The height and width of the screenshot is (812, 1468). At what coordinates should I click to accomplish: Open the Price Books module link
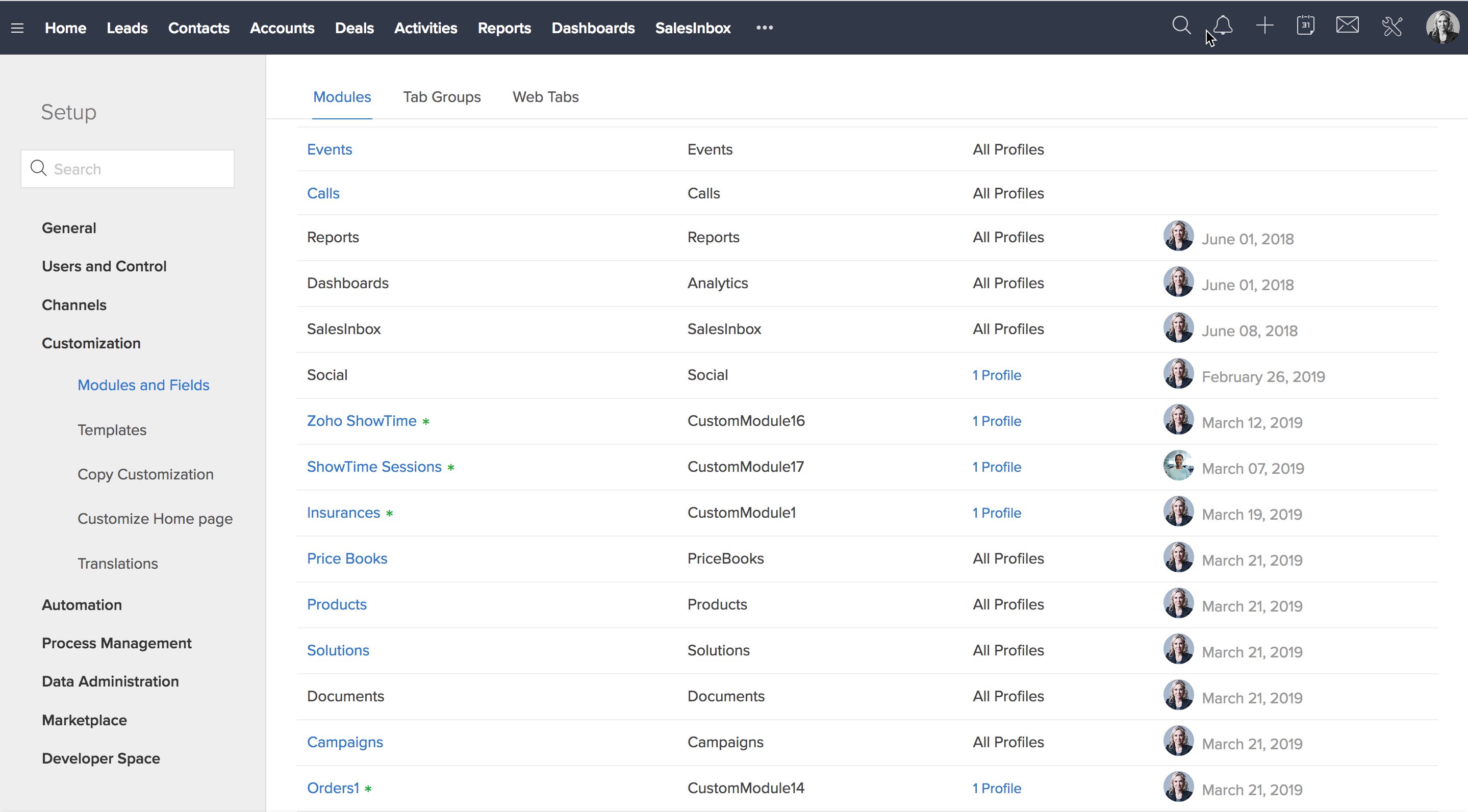click(x=346, y=559)
